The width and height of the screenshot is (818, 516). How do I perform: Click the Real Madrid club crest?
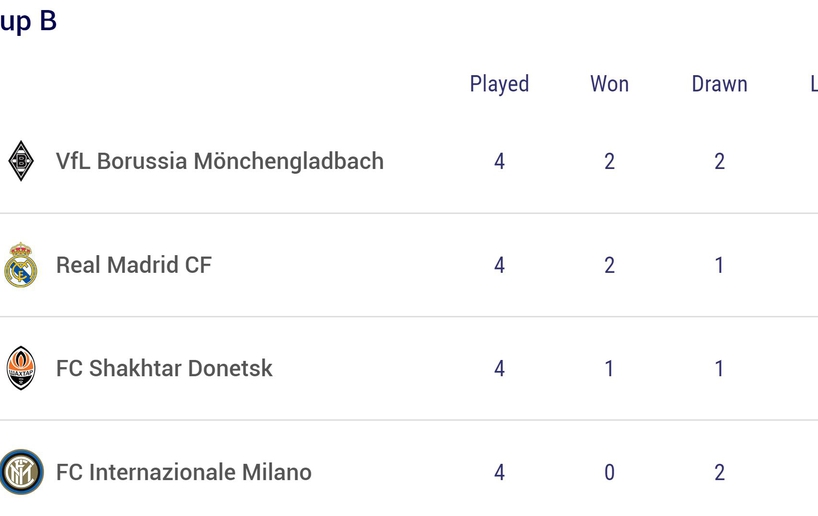click(21, 265)
